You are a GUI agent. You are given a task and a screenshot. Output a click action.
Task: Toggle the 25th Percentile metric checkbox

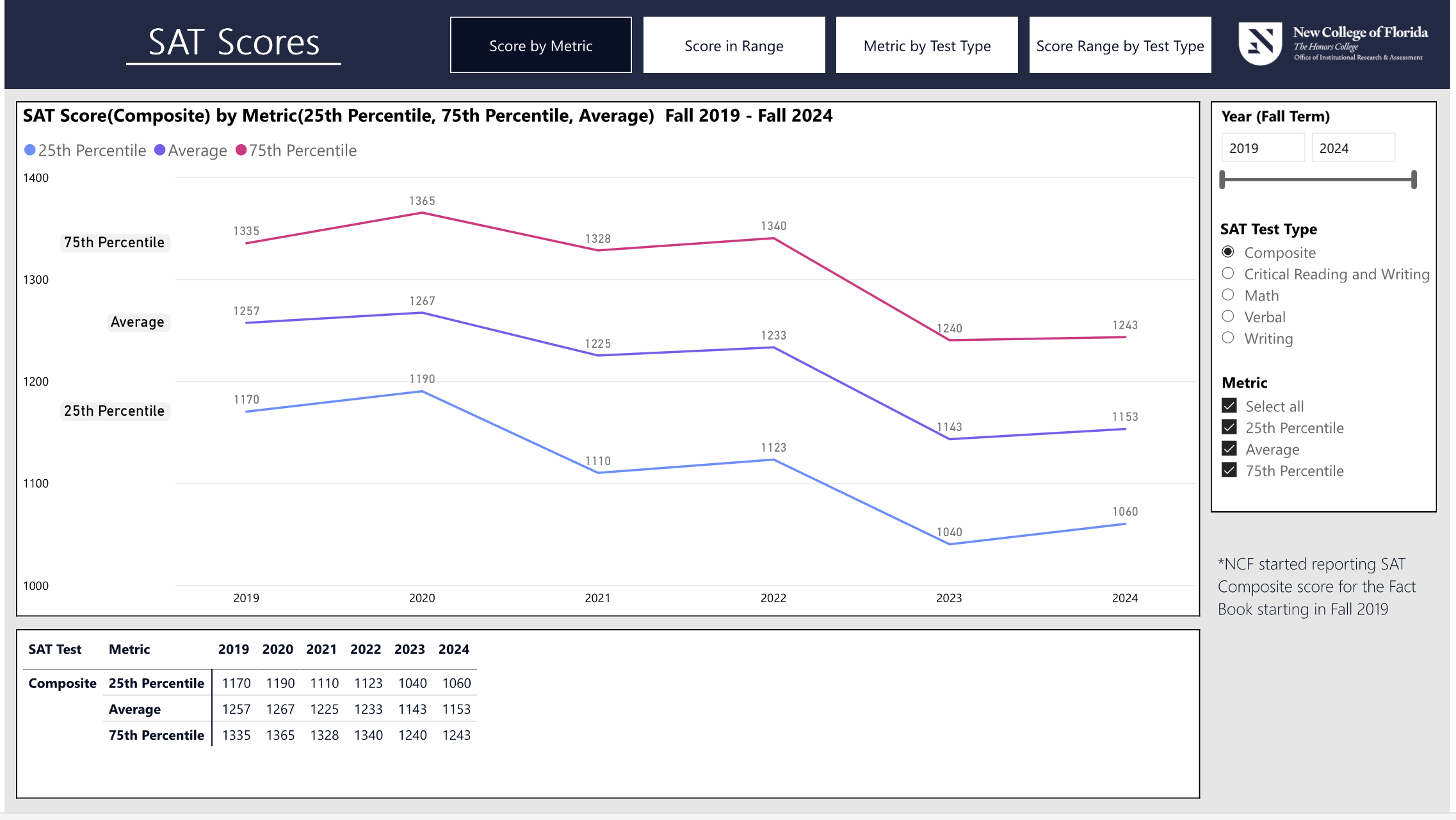coord(1229,427)
